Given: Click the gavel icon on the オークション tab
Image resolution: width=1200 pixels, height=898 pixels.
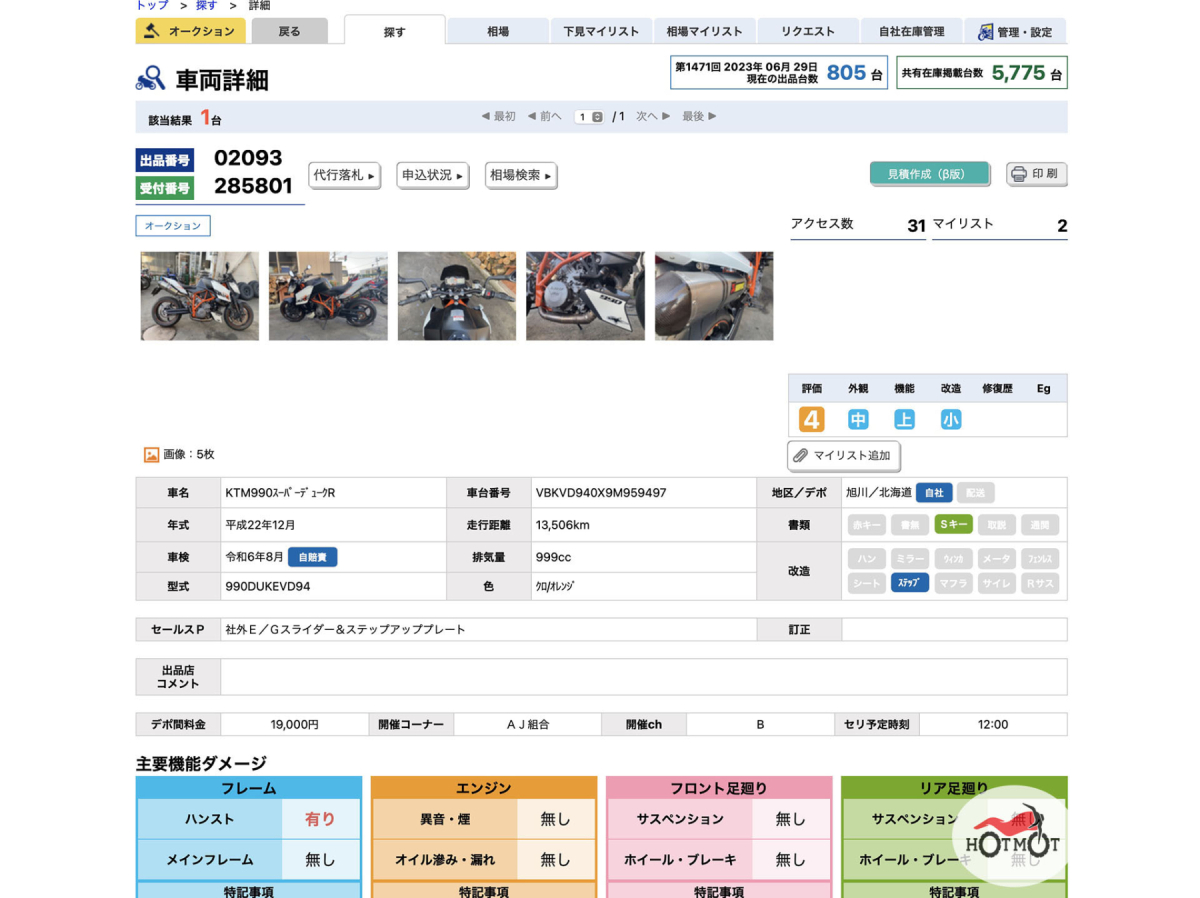Looking at the screenshot, I should click(152, 31).
